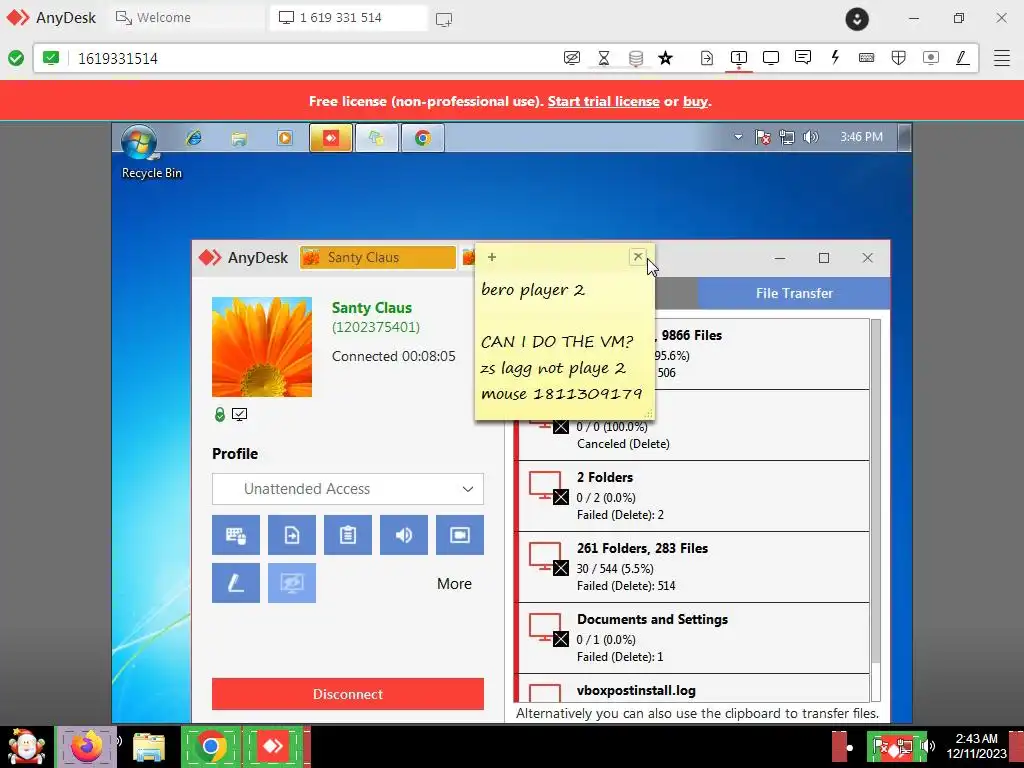
Task: Toggle clipboard access permission
Action: tap(348, 535)
